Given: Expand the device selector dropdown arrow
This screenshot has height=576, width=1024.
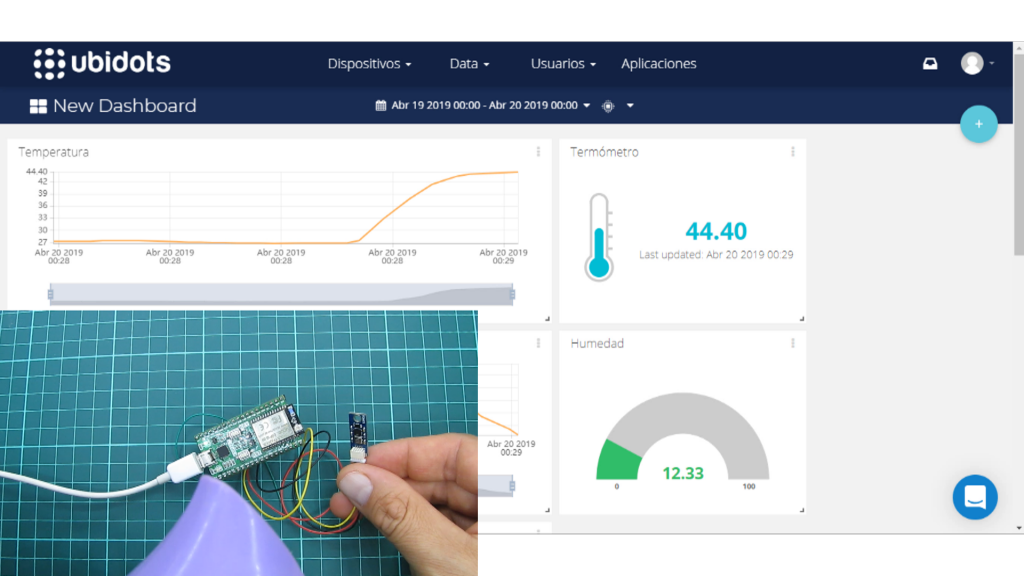Looking at the screenshot, I should 630,106.
